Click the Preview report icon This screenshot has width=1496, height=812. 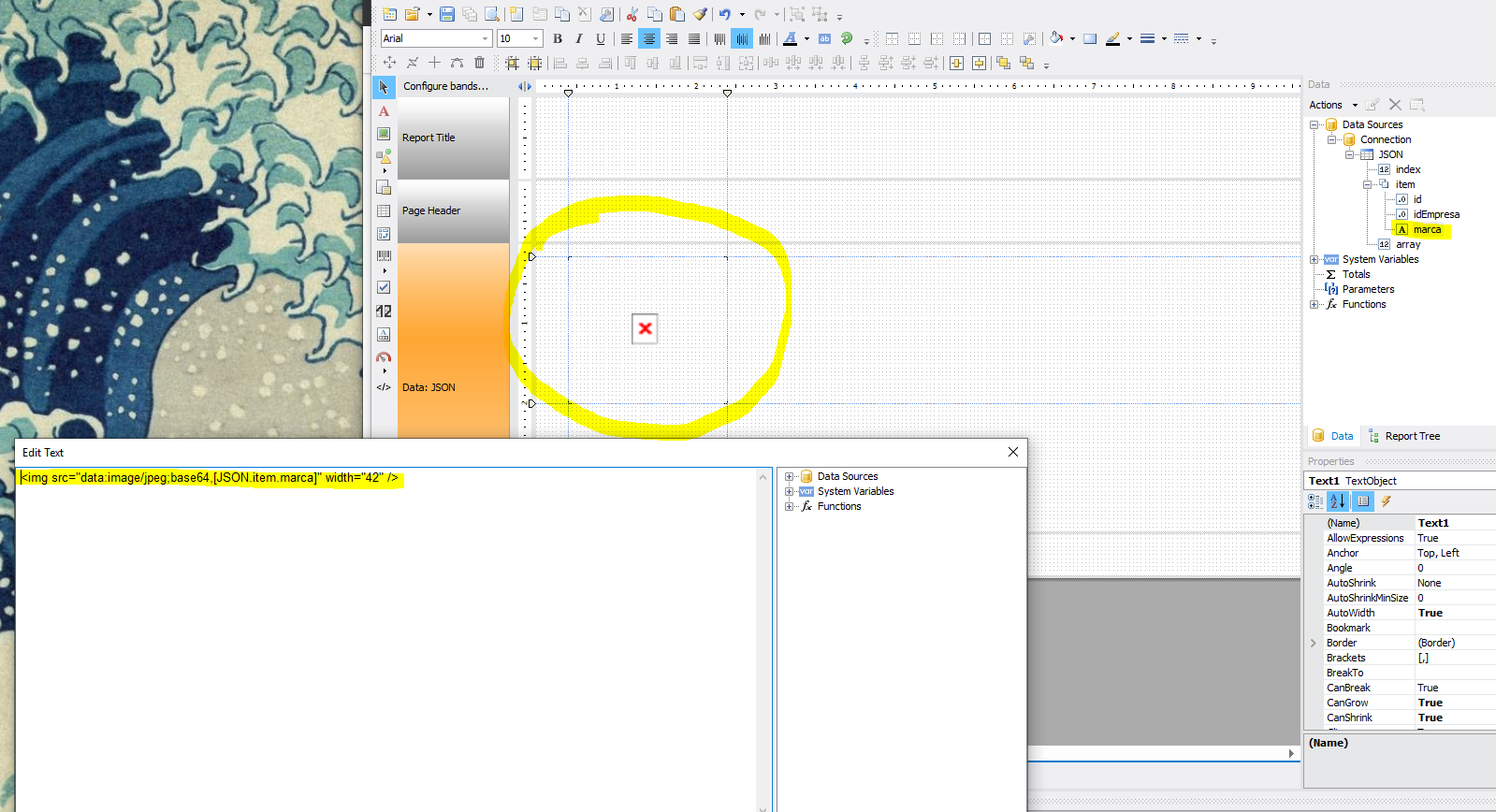tap(492, 14)
